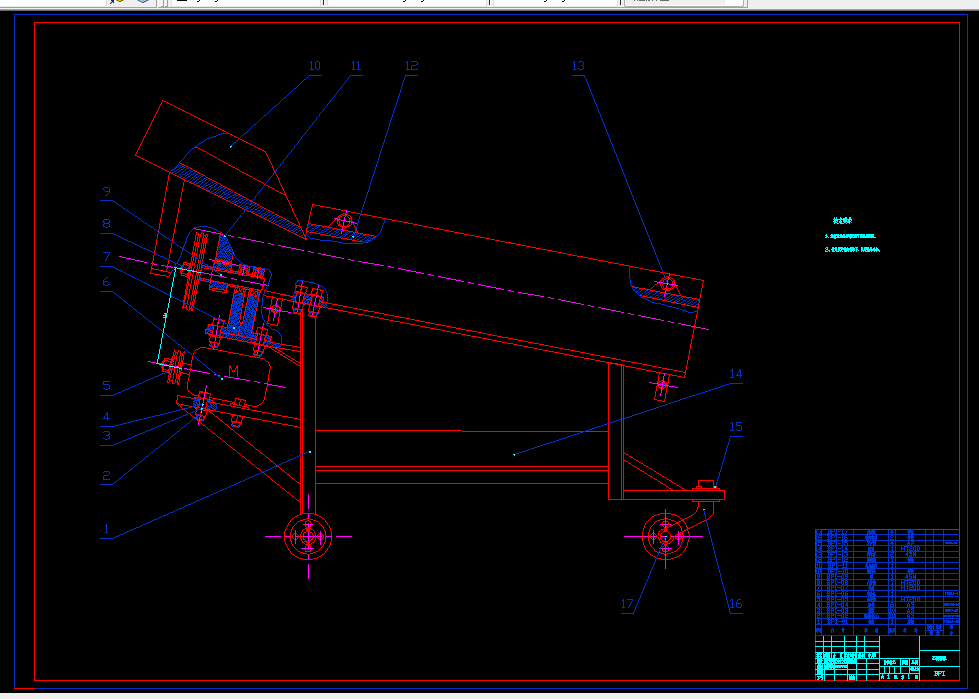979x699 pixels.
Task: Select part balloon number 17
Action: click(x=627, y=604)
